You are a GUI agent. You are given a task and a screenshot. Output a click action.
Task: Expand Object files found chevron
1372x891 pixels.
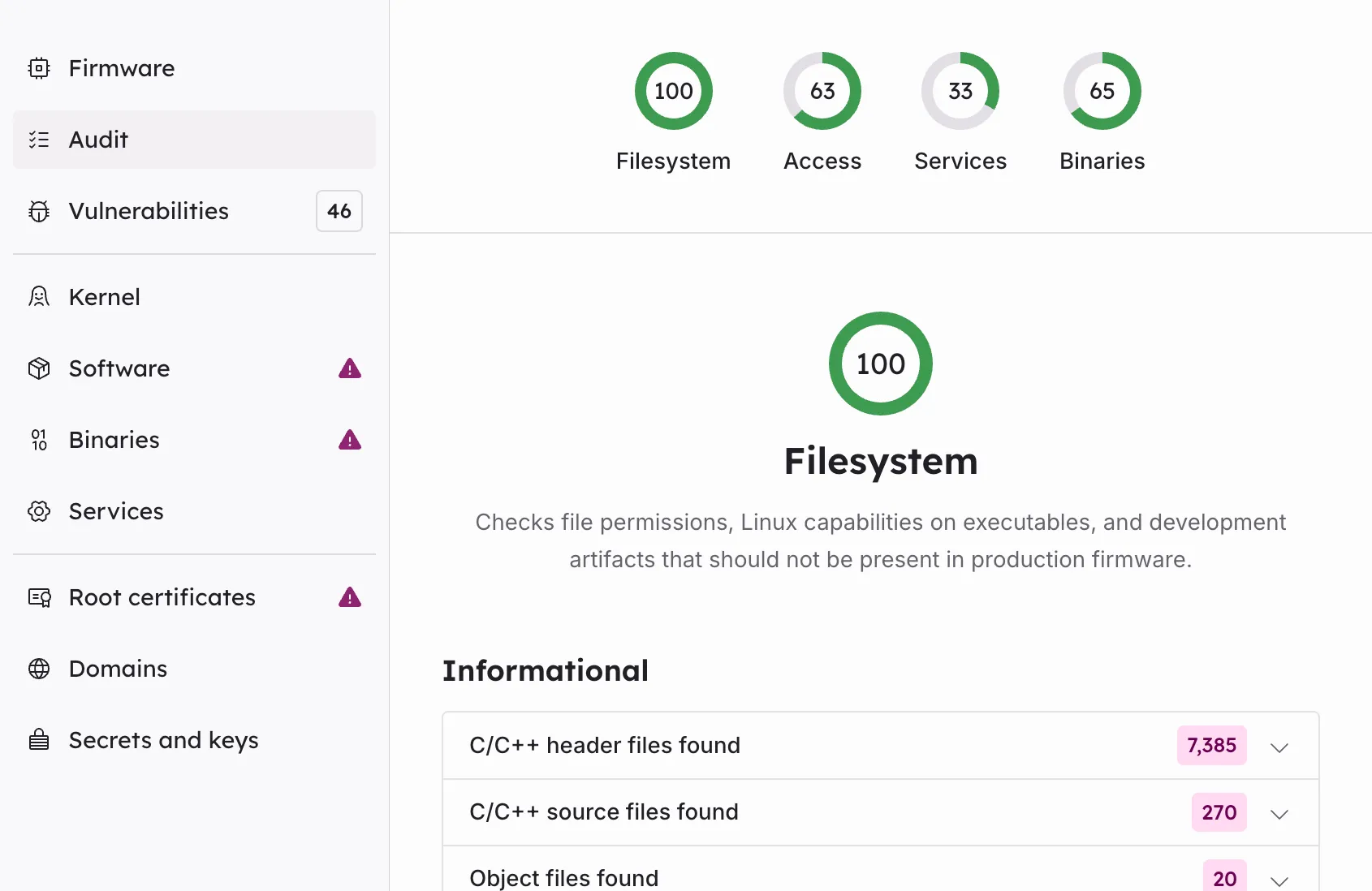(x=1279, y=880)
